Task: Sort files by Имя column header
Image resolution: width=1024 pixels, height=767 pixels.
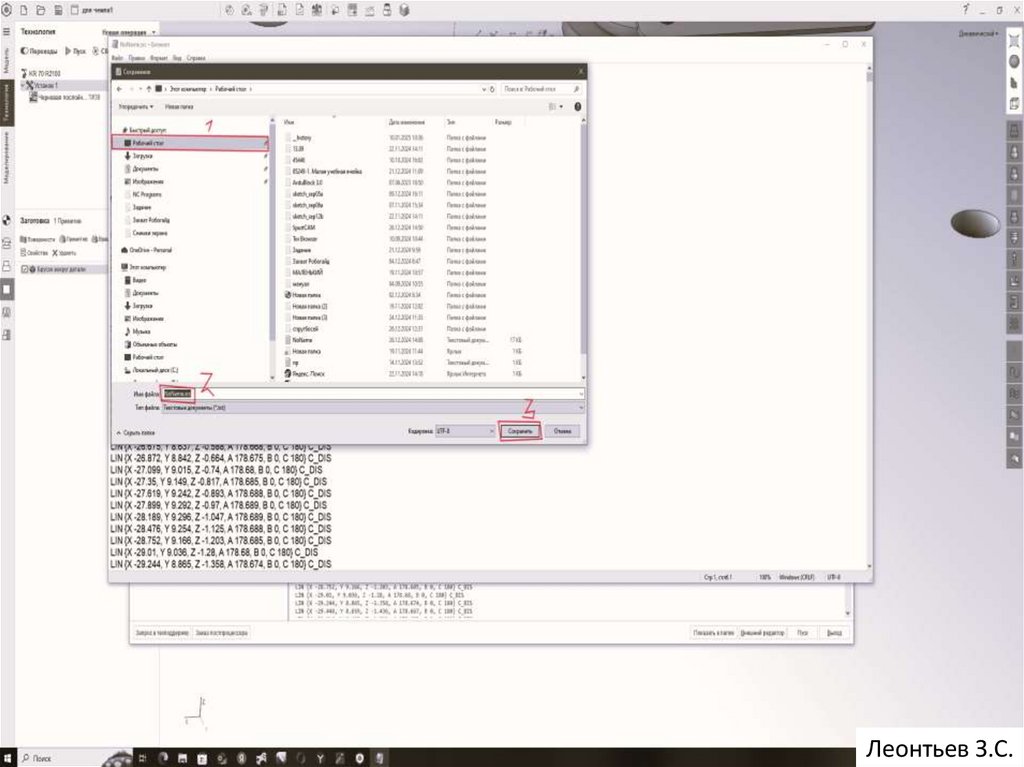Action: point(289,122)
